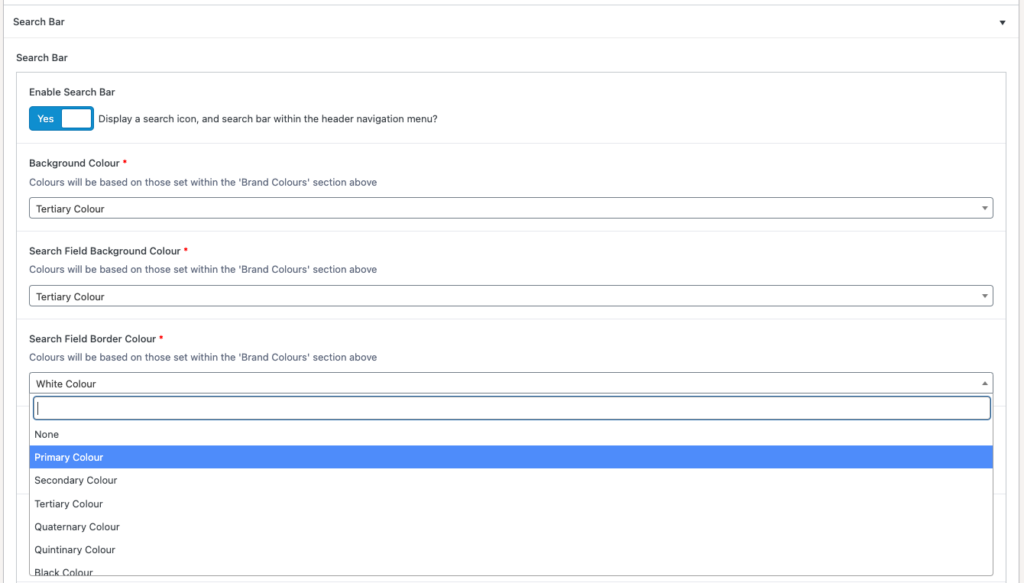1024x583 pixels.
Task: Click the Enable Search Bar label
Action: (x=72, y=92)
